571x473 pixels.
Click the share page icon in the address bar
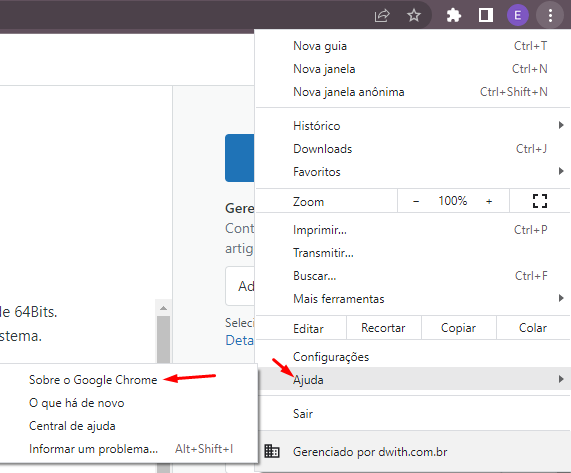(382, 15)
